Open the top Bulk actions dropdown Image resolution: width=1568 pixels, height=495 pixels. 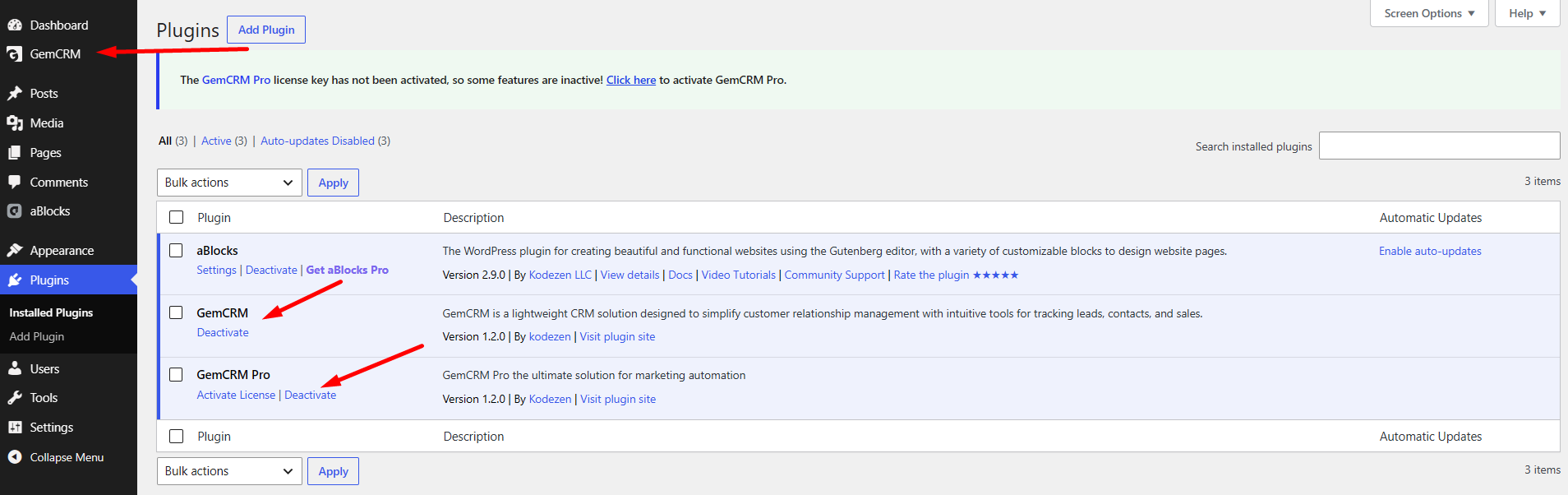pyautogui.click(x=229, y=183)
